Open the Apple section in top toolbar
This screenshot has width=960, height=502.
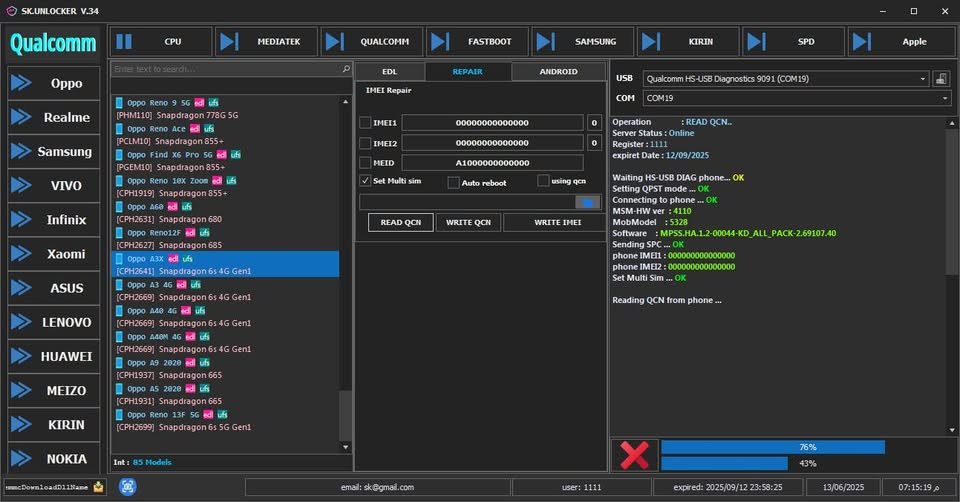[x=902, y=42]
